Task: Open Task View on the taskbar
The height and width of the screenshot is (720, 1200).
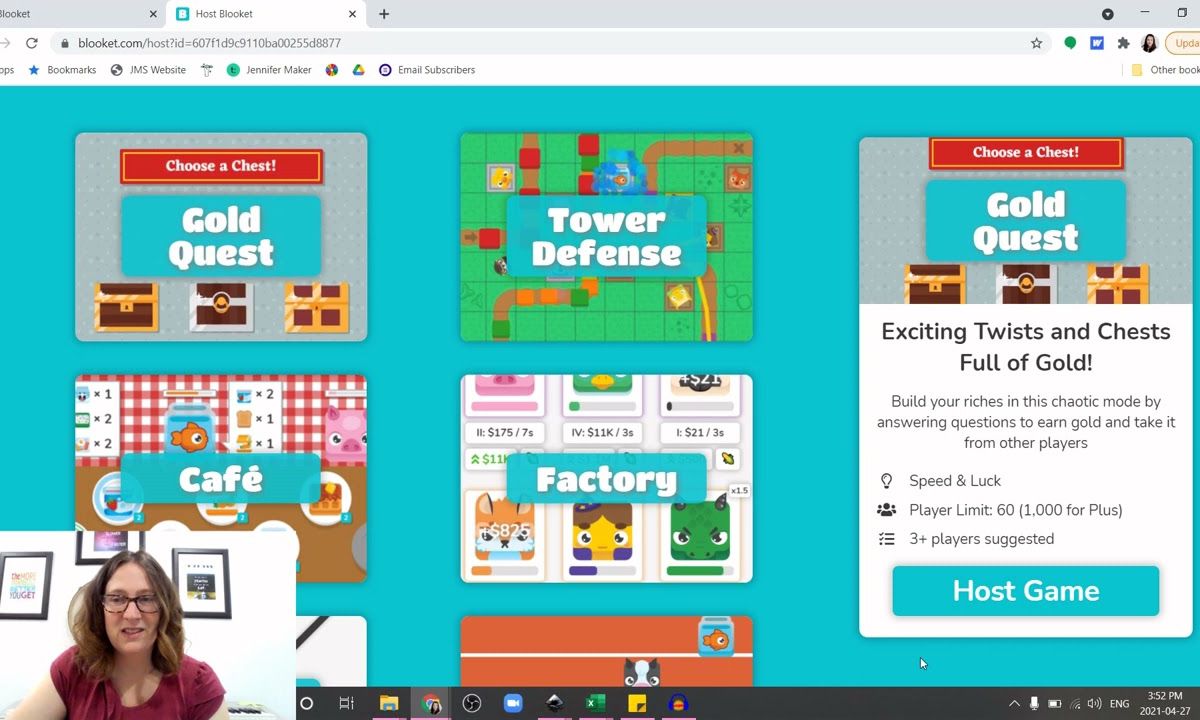Action: click(x=346, y=703)
